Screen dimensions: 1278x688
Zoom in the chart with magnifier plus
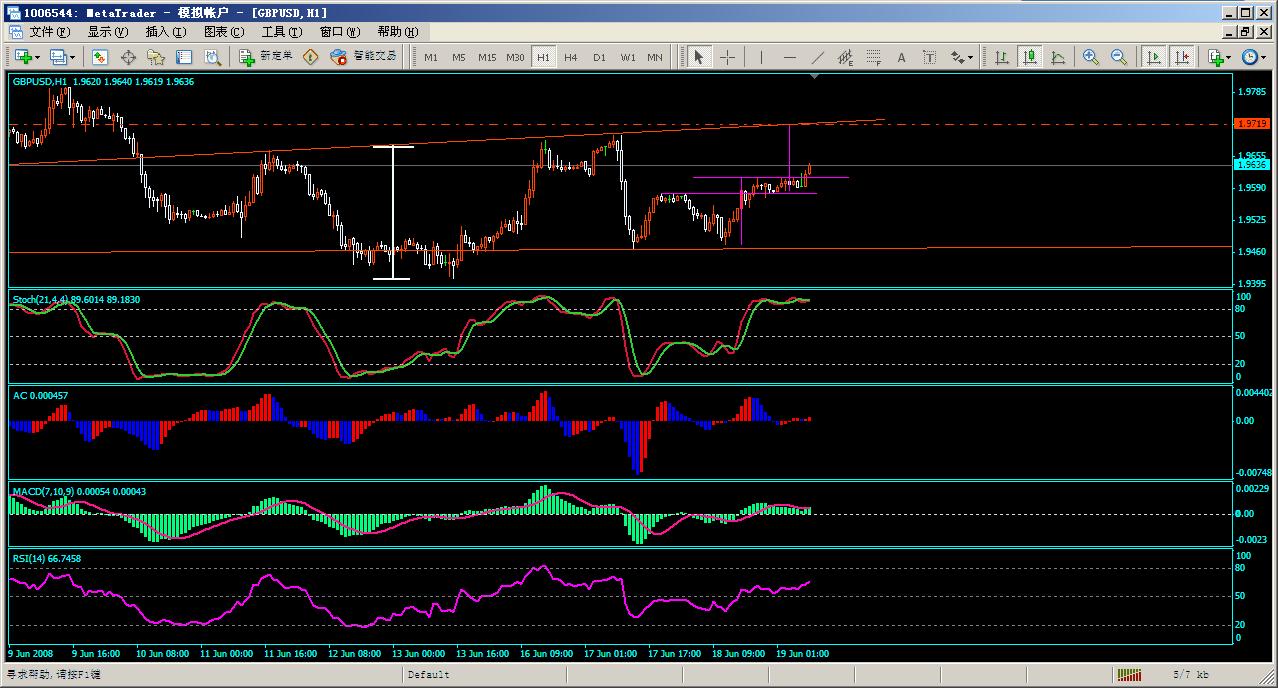(x=1090, y=57)
